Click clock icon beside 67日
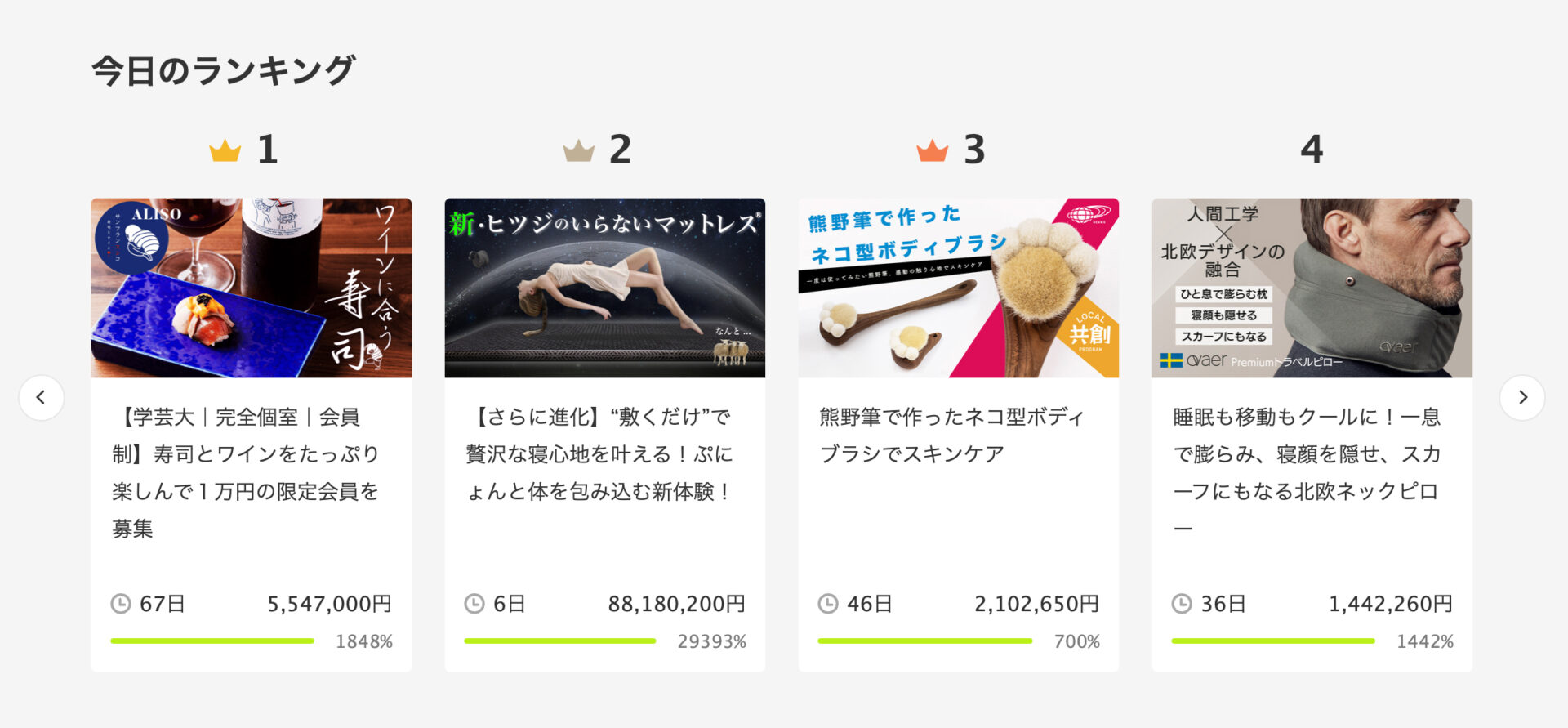Viewport: 1568px width, 728px height. 121,604
